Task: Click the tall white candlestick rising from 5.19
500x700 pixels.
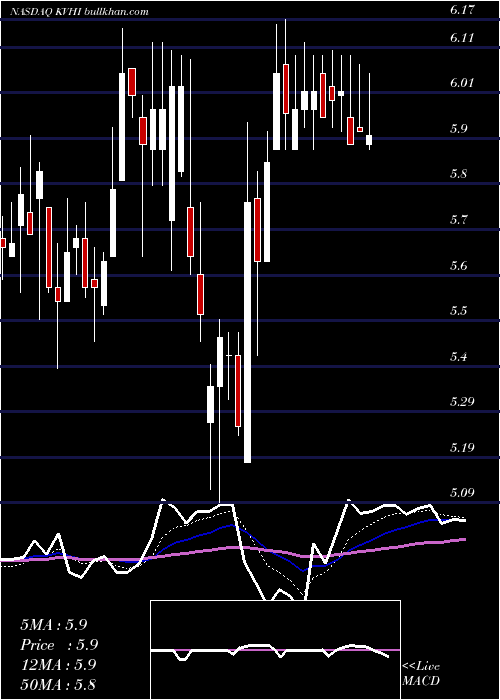Action: pos(247,332)
